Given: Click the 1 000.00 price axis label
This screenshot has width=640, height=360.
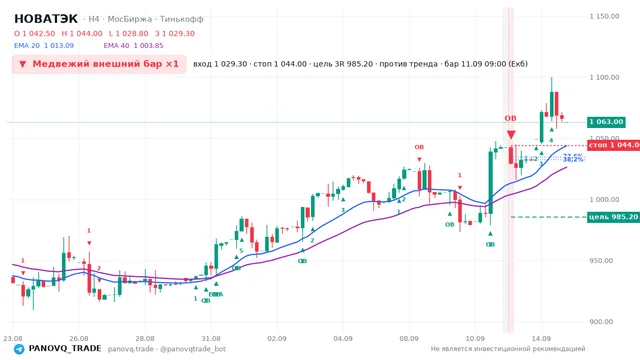Looking at the screenshot, I should [604, 200].
